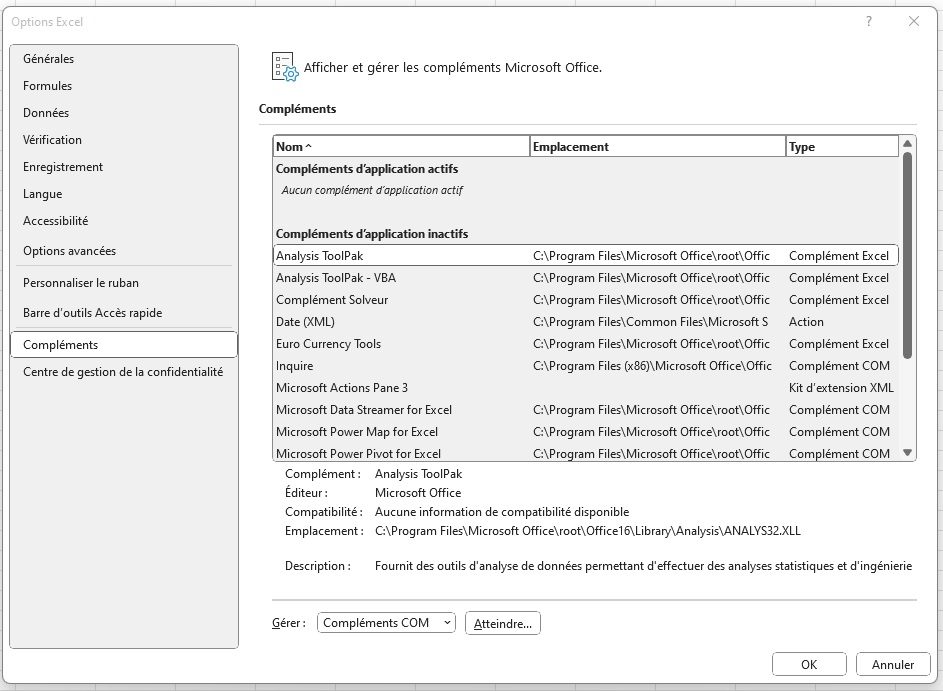This screenshot has height=691, width=943.
Task: Confirm with the OK button
Action: pos(809,665)
